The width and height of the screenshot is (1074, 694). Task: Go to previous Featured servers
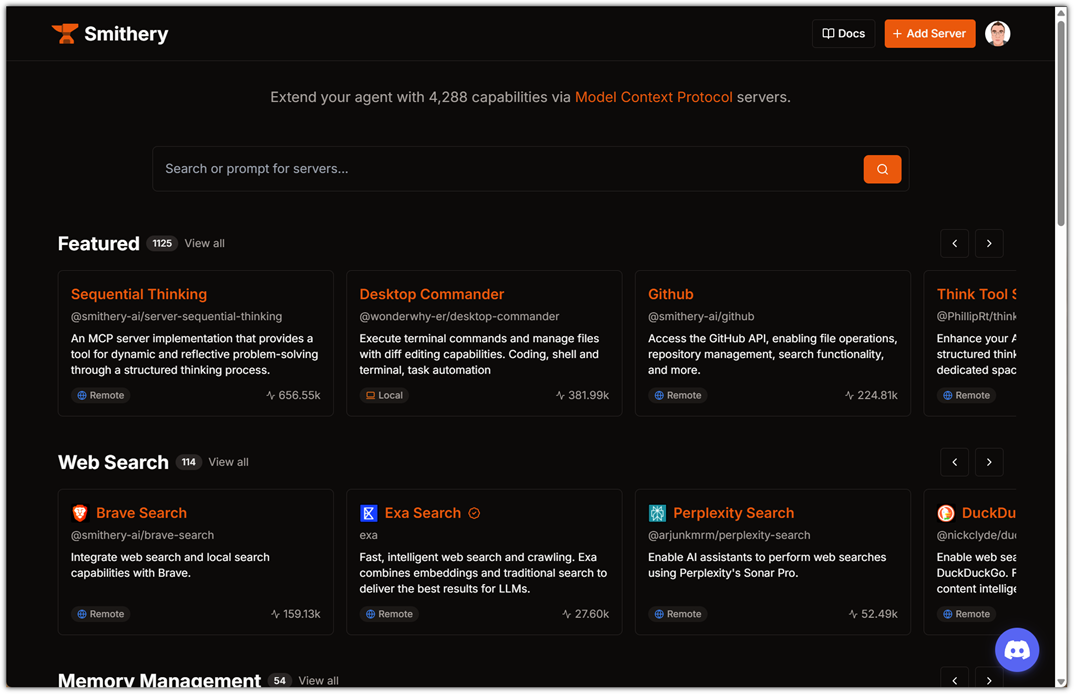pos(954,243)
